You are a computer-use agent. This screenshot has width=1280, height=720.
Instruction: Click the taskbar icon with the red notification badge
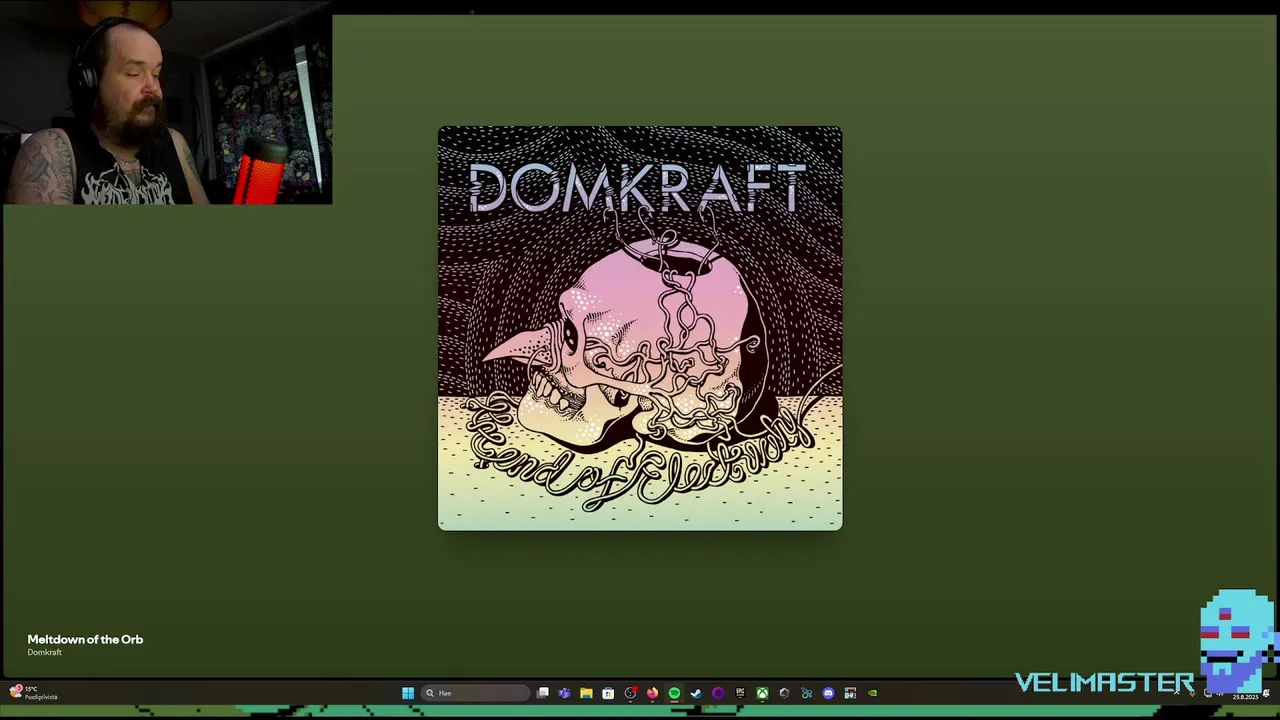(630, 693)
